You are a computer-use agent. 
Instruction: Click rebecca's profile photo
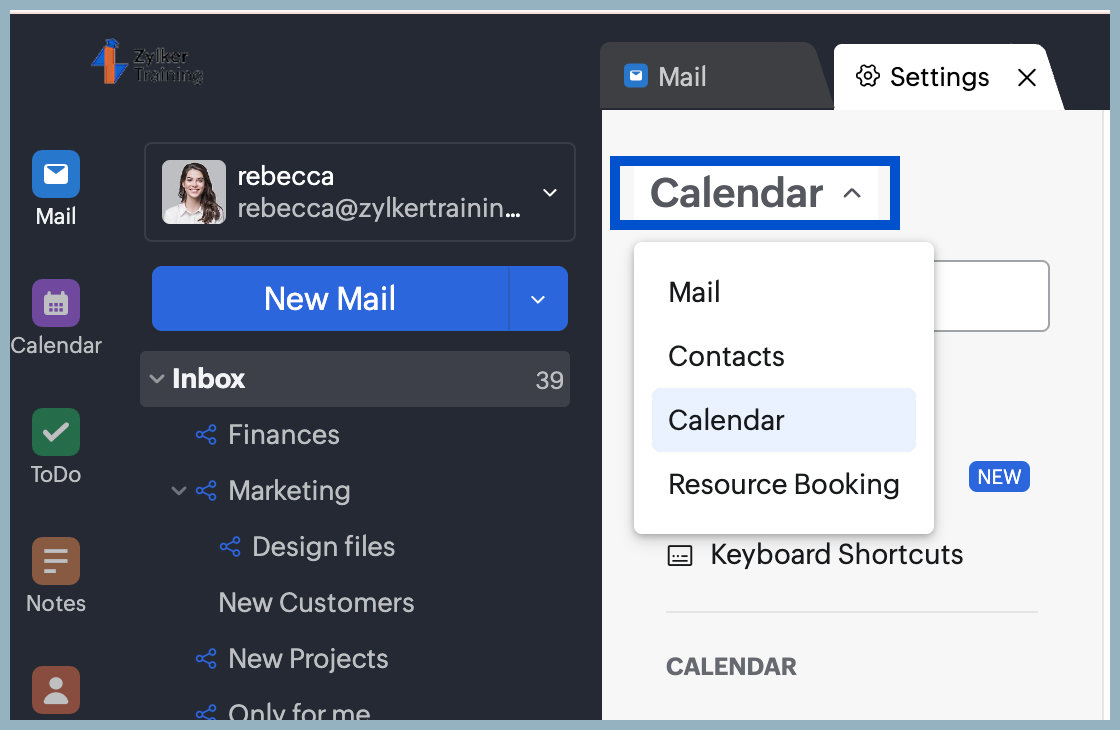pos(194,192)
